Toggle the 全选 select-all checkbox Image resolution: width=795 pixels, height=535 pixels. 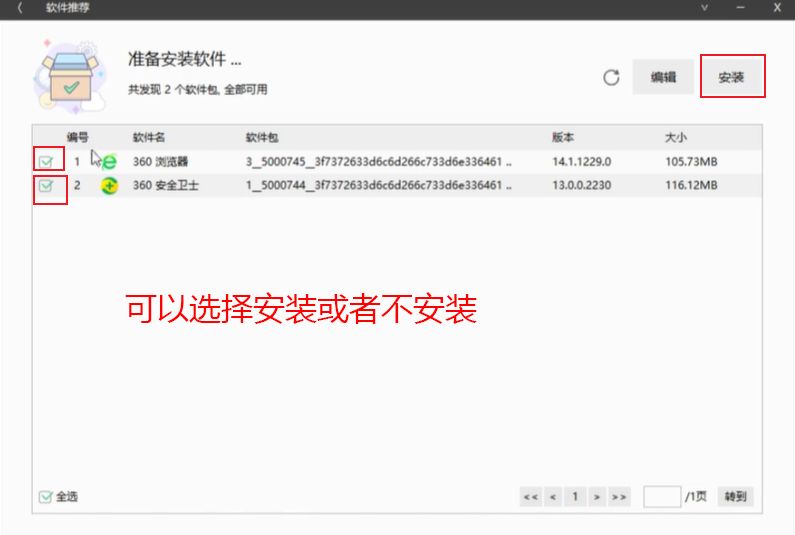(45, 496)
